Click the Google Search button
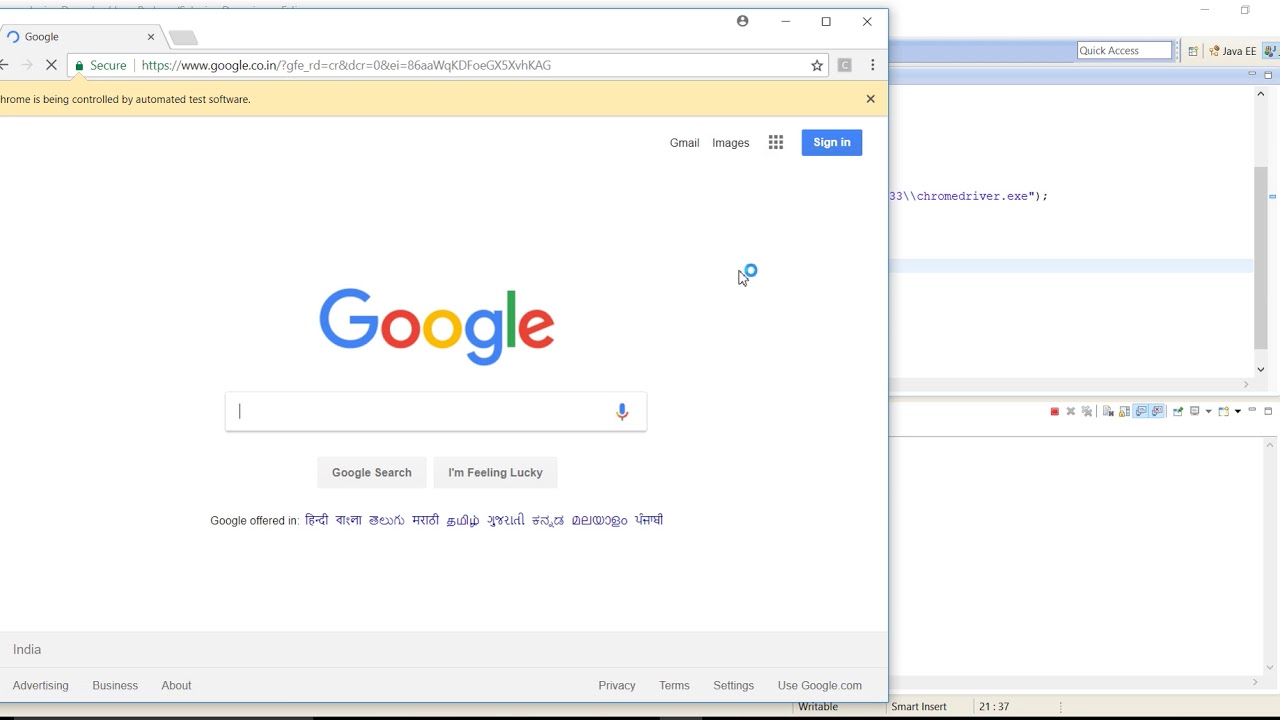The height and width of the screenshot is (720, 1280). tap(372, 472)
